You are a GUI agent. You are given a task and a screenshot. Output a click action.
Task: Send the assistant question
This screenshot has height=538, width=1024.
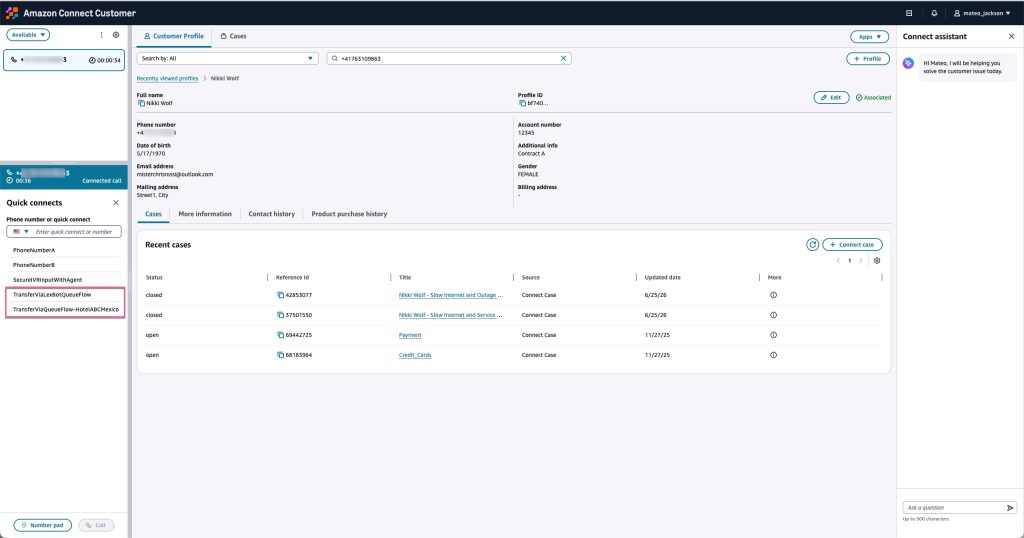point(1010,507)
